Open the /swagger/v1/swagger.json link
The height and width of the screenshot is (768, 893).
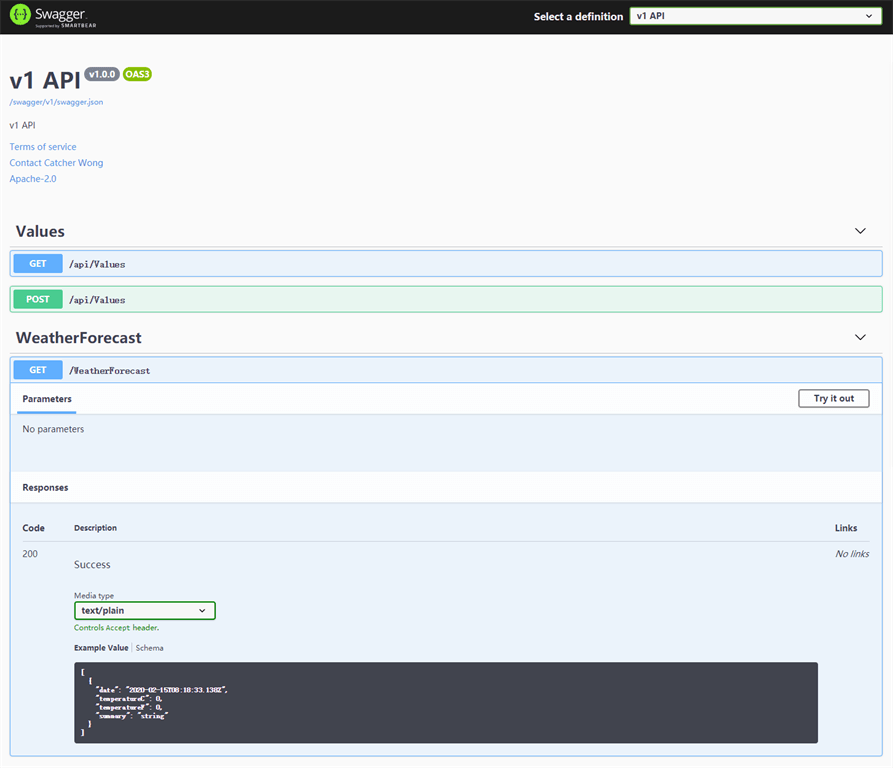click(x=56, y=102)
